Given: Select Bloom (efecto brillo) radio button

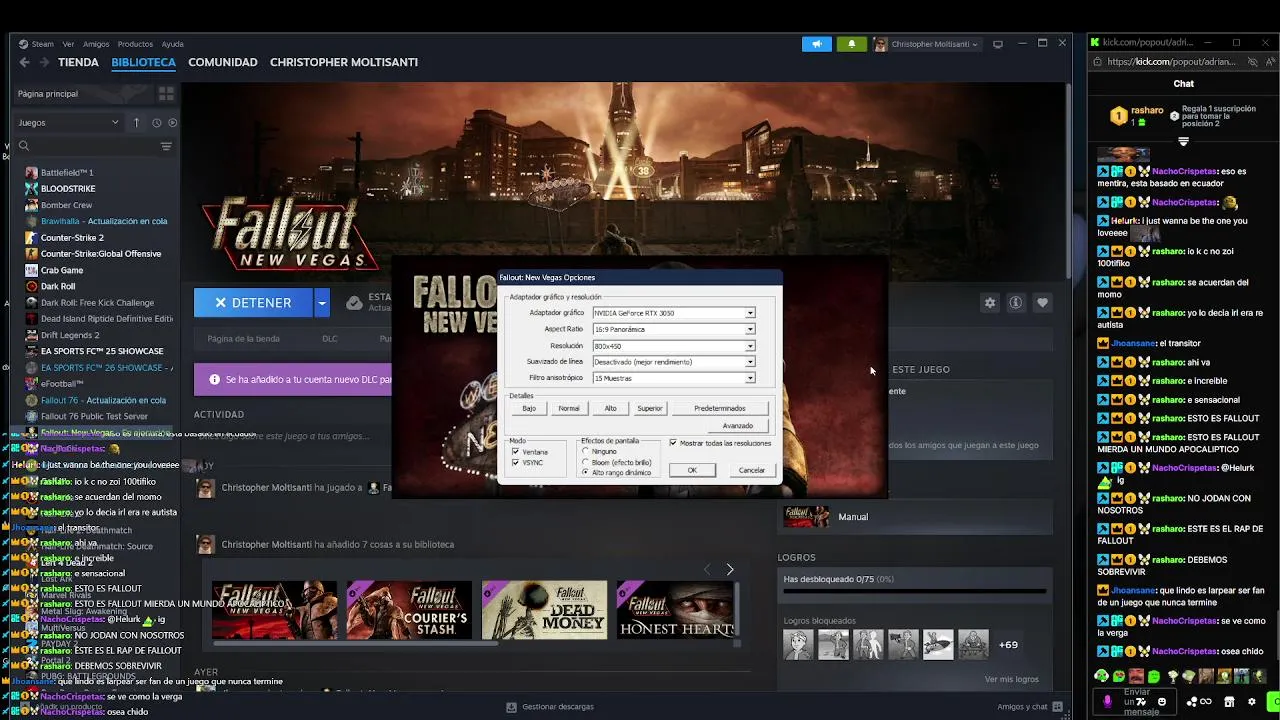Looking at the screenshot, I should (x=586, y=462).
